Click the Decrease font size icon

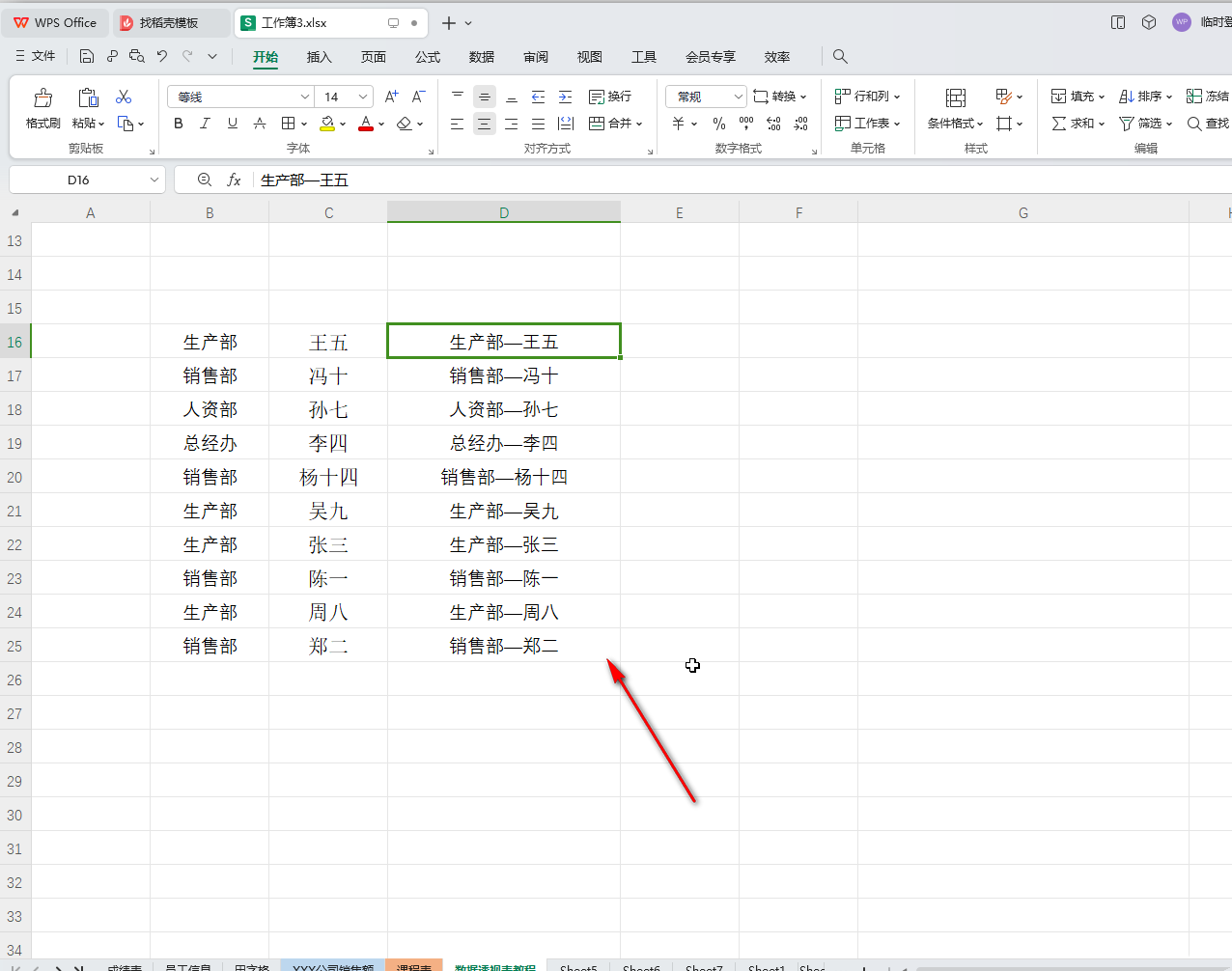click(418, 97)
